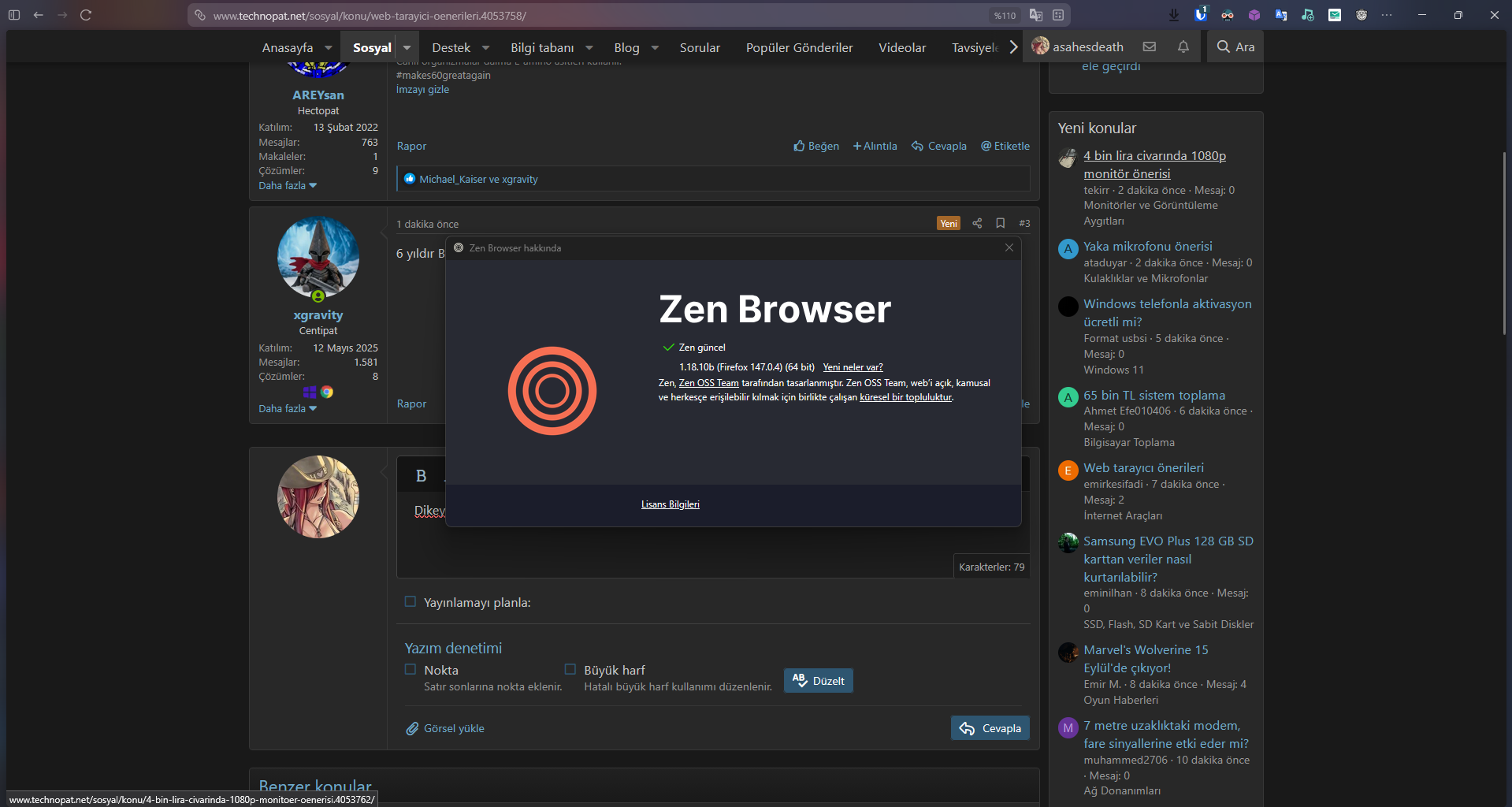1512x807 pixels.
Task: Open the blue translator extension icon
Action: click(x=1281, y=15)
